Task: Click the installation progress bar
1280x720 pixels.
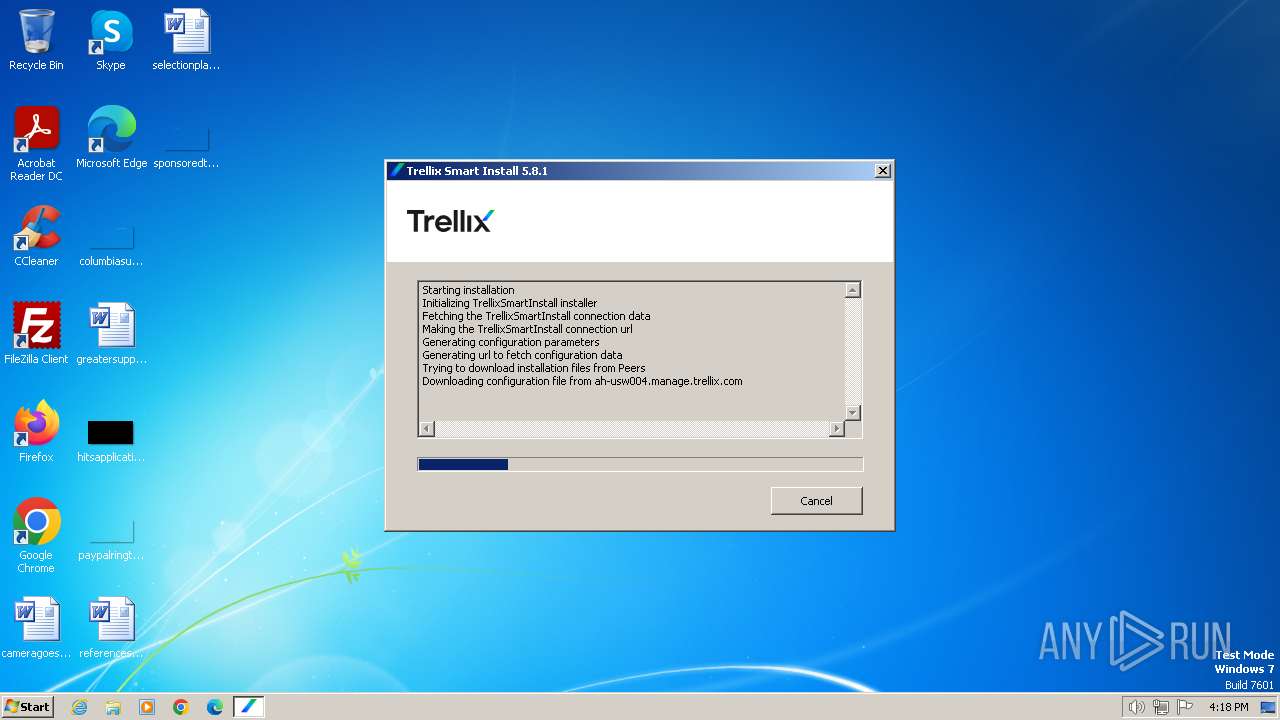Action: pos(640,464)
